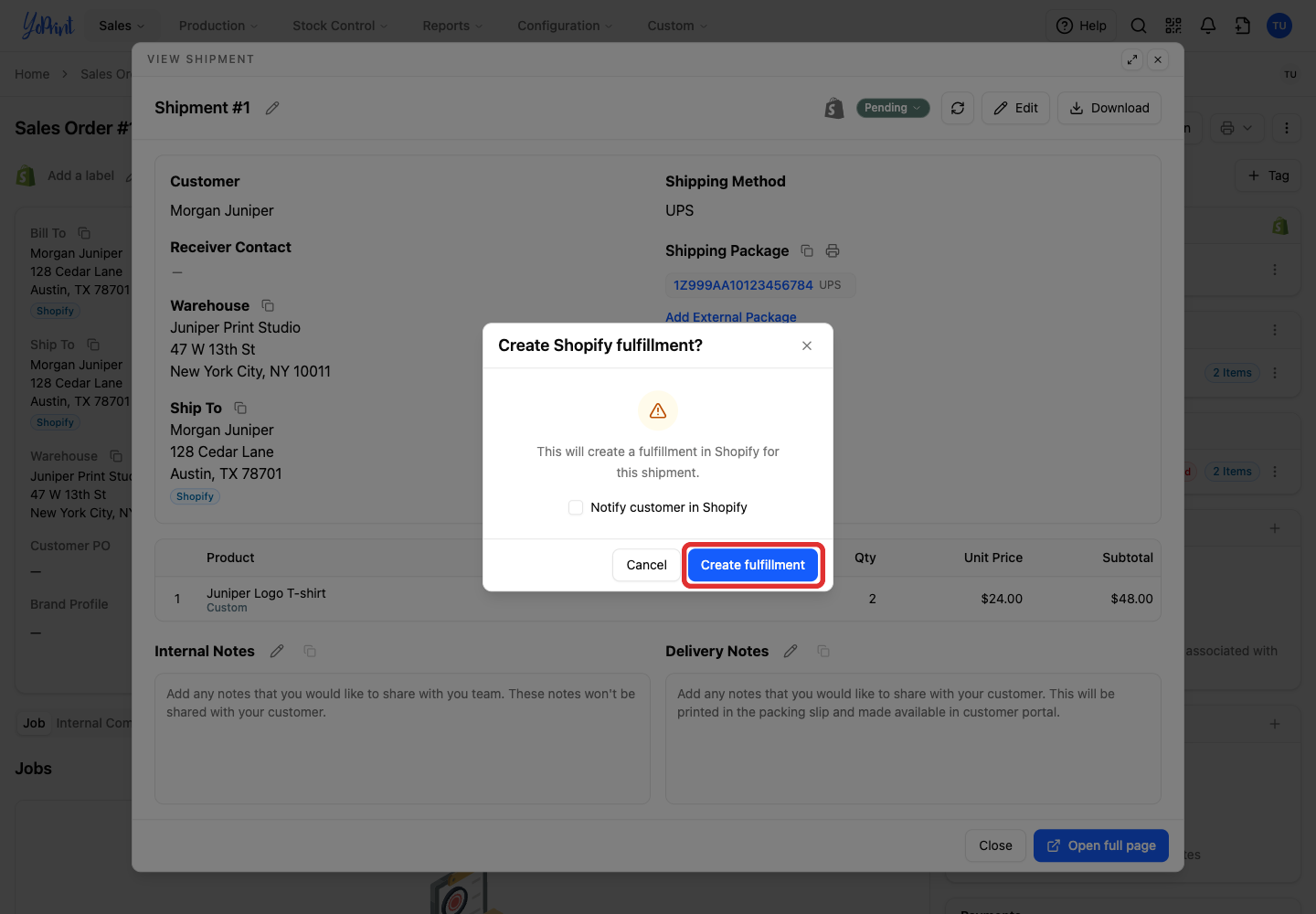Open the Sales menu

pyautogui.click(x=122, y=26)
